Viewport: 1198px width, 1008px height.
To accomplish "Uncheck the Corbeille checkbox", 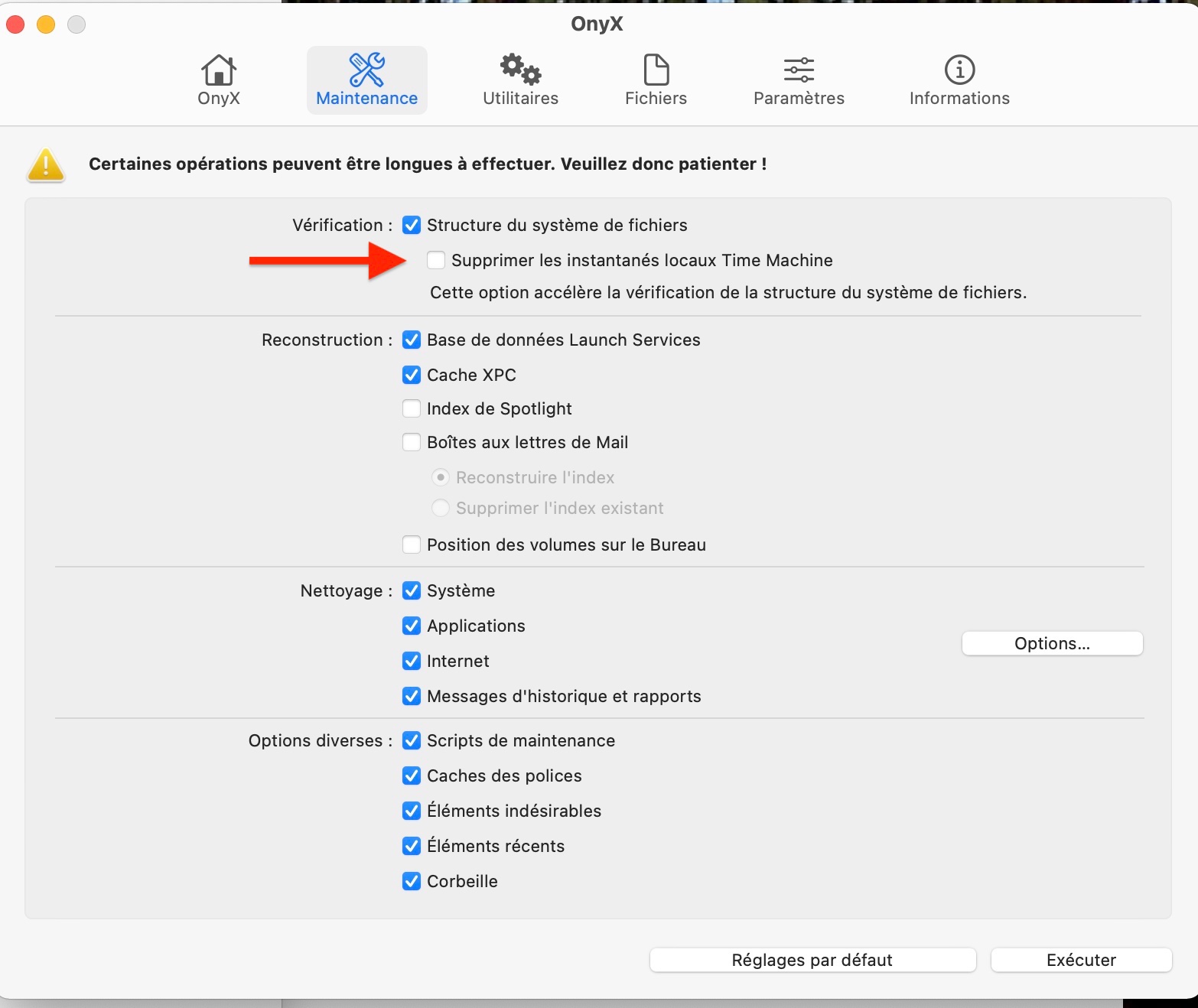I will 412,881.
